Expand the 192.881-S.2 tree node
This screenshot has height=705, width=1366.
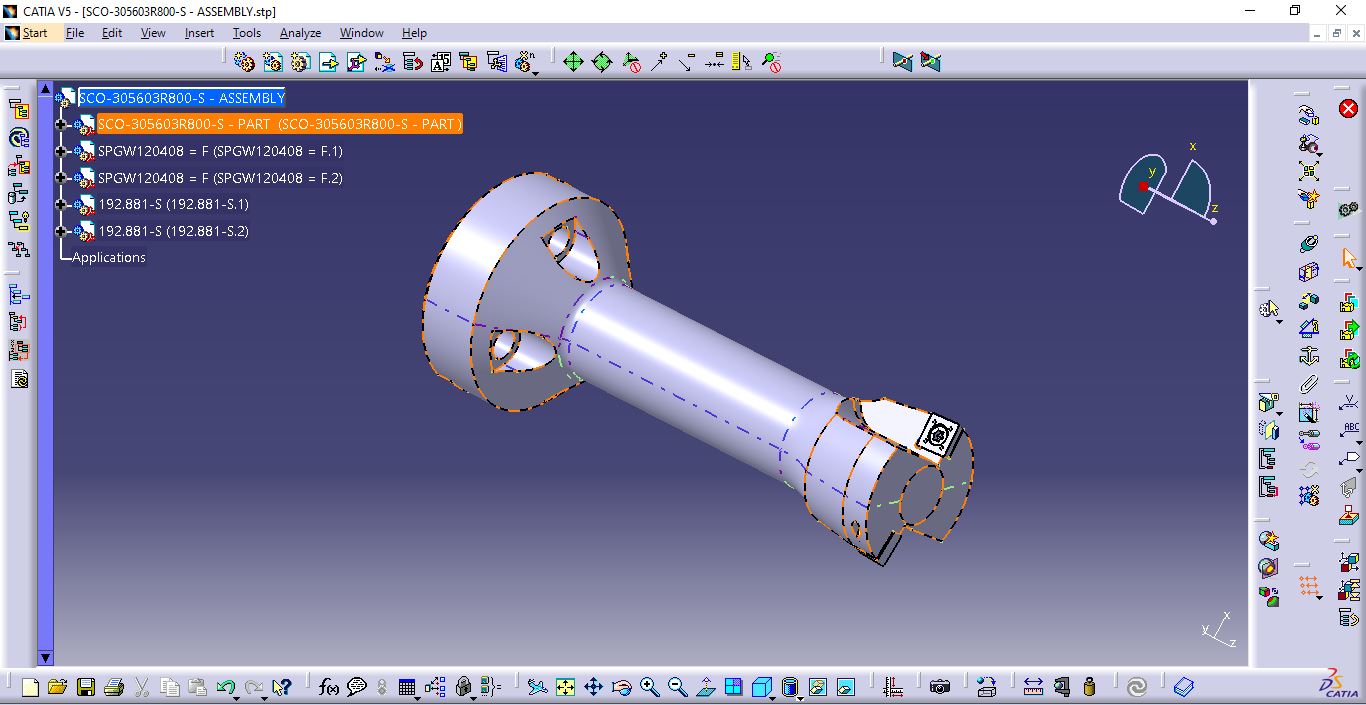[62, 231]
